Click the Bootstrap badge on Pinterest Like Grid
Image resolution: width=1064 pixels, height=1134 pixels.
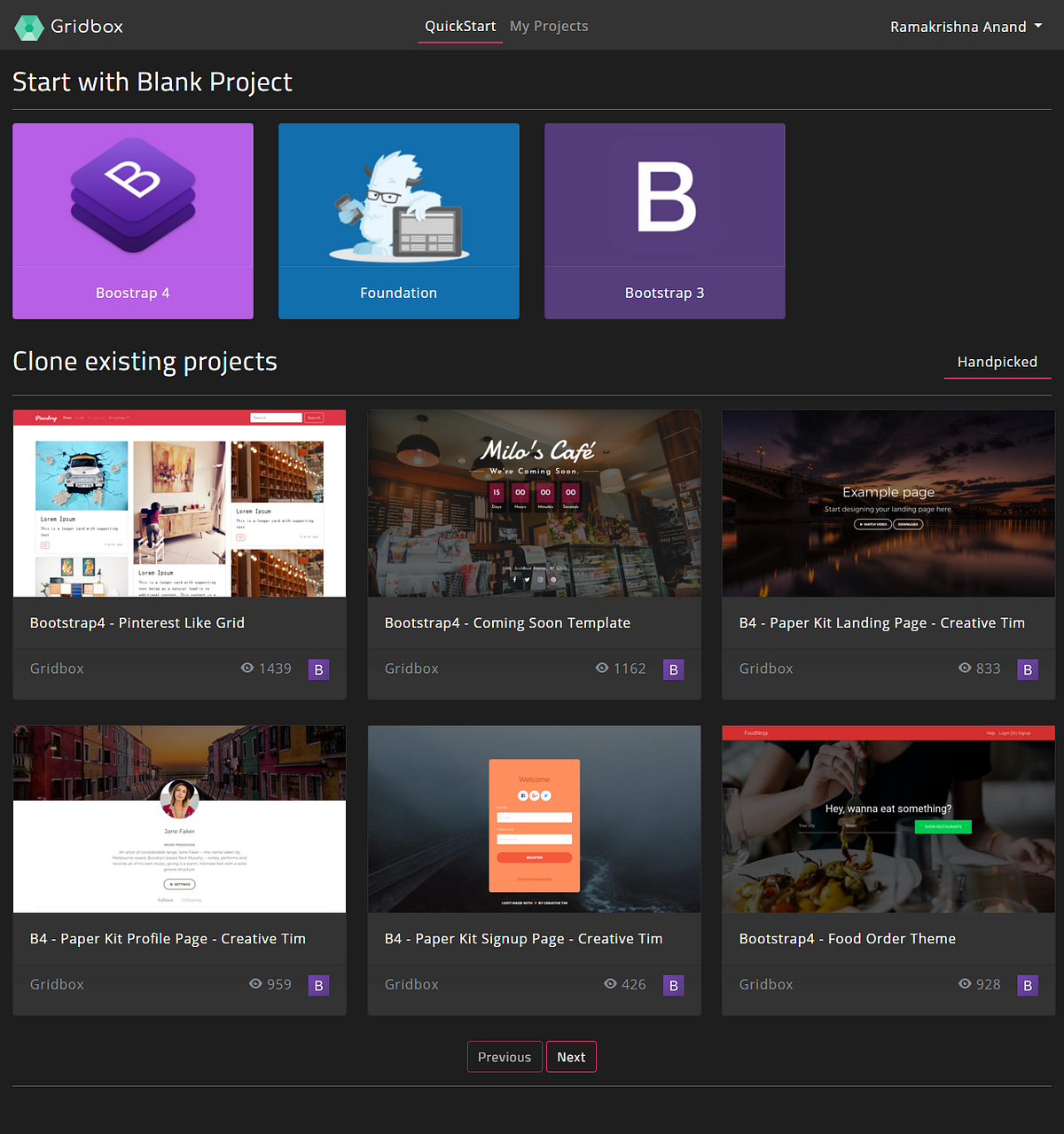(318, 669)
